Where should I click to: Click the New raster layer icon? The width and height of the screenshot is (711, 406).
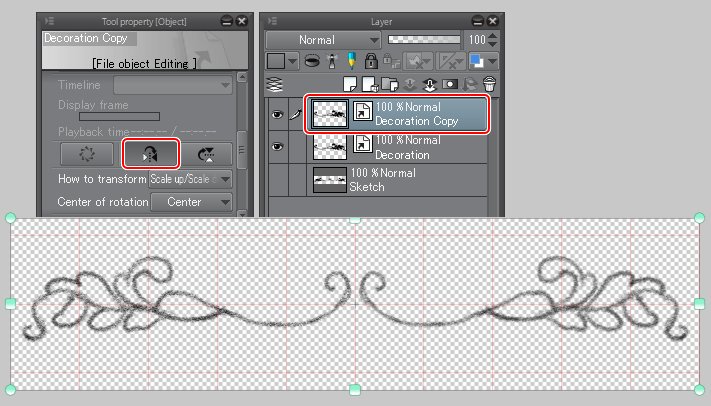pos(350,84)
